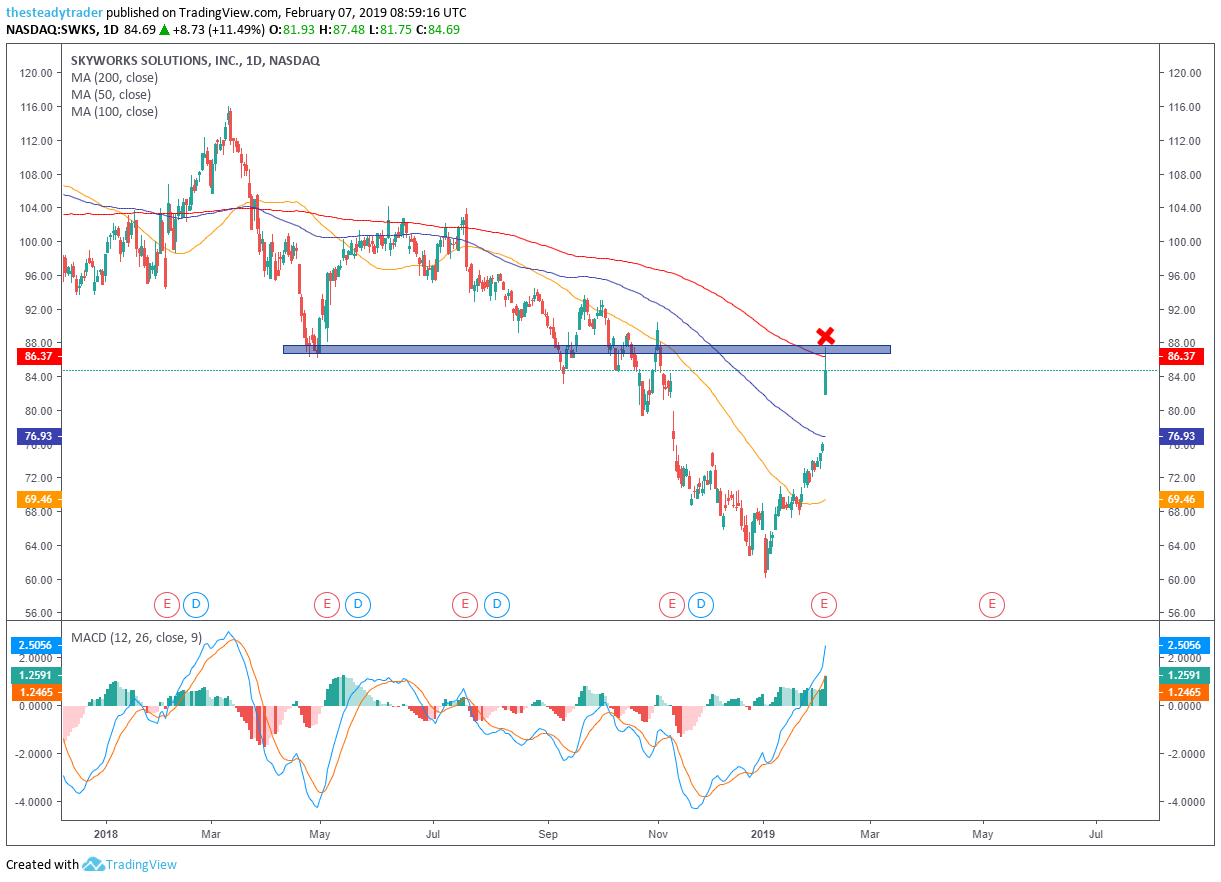Click the SKYWORKS SOLUTIONS, INC. chart title
This screenshot has width=1221, height=882.
coord(195,61)
